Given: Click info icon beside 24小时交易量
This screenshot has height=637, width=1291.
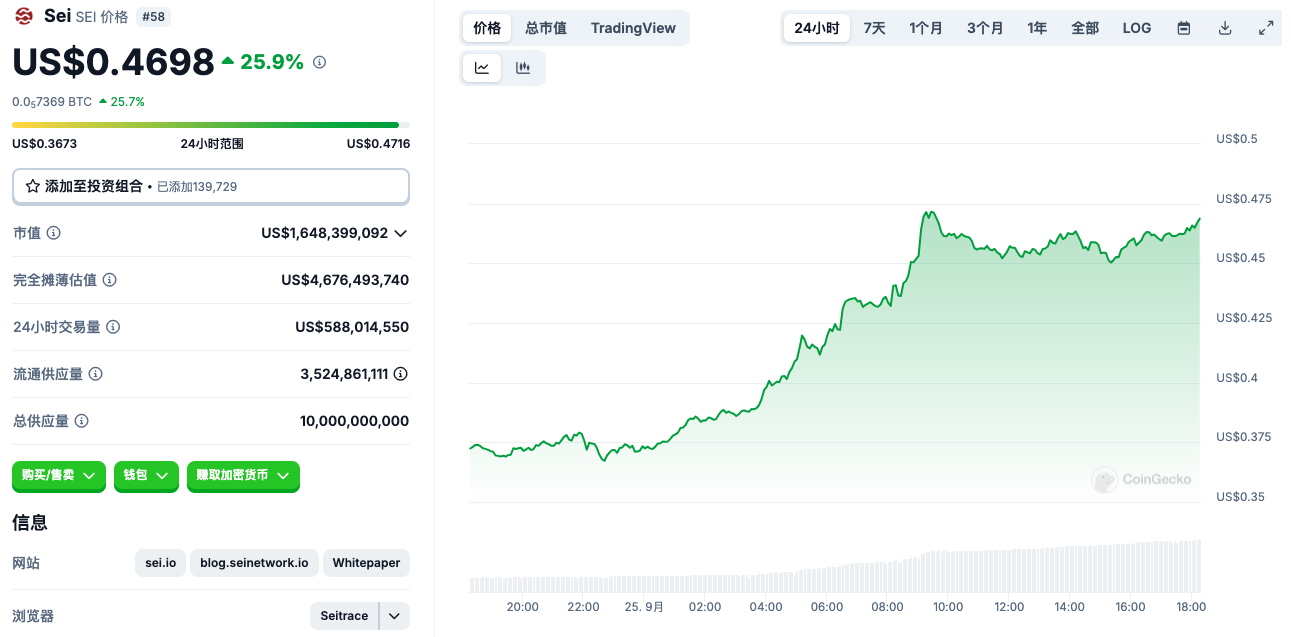Looking at the screenshot, I should coord(113,327).
